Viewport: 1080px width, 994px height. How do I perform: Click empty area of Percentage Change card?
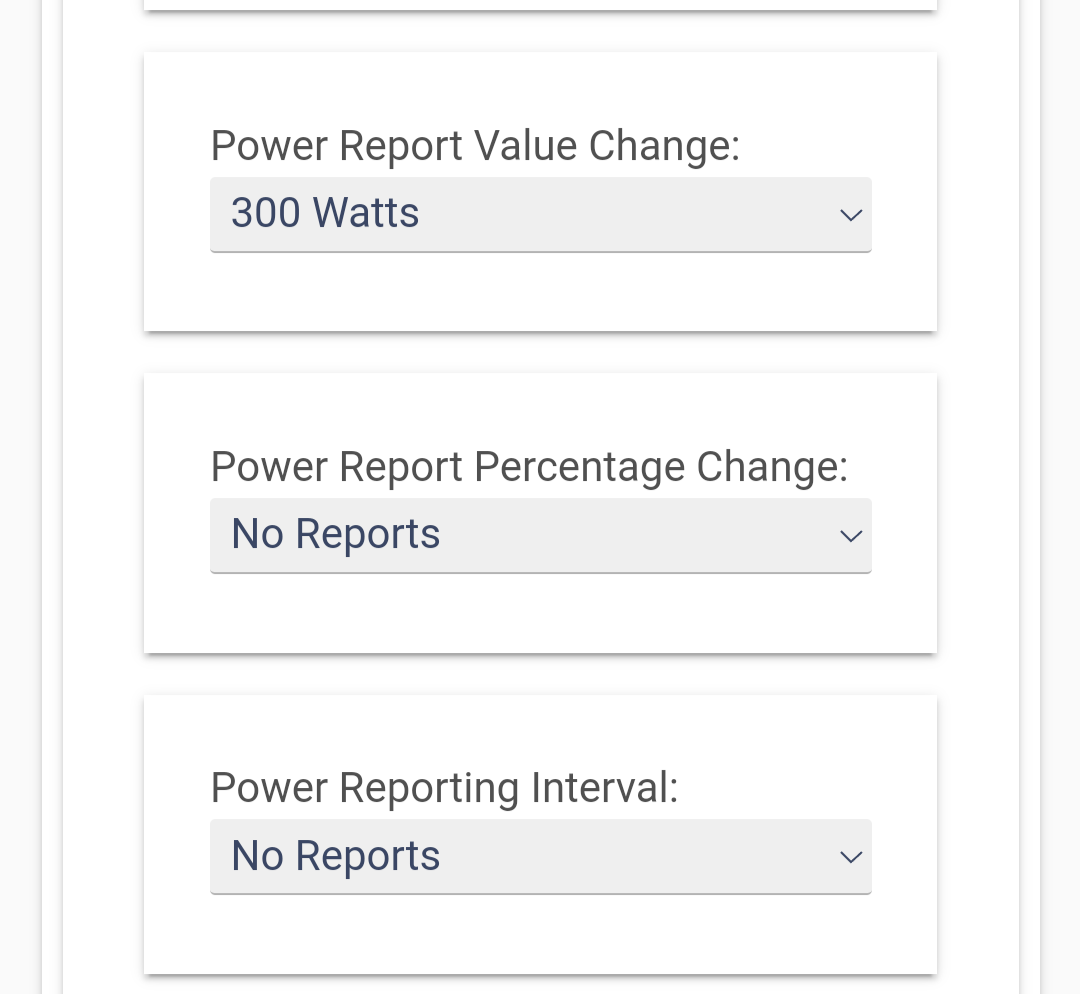(541, 613)
